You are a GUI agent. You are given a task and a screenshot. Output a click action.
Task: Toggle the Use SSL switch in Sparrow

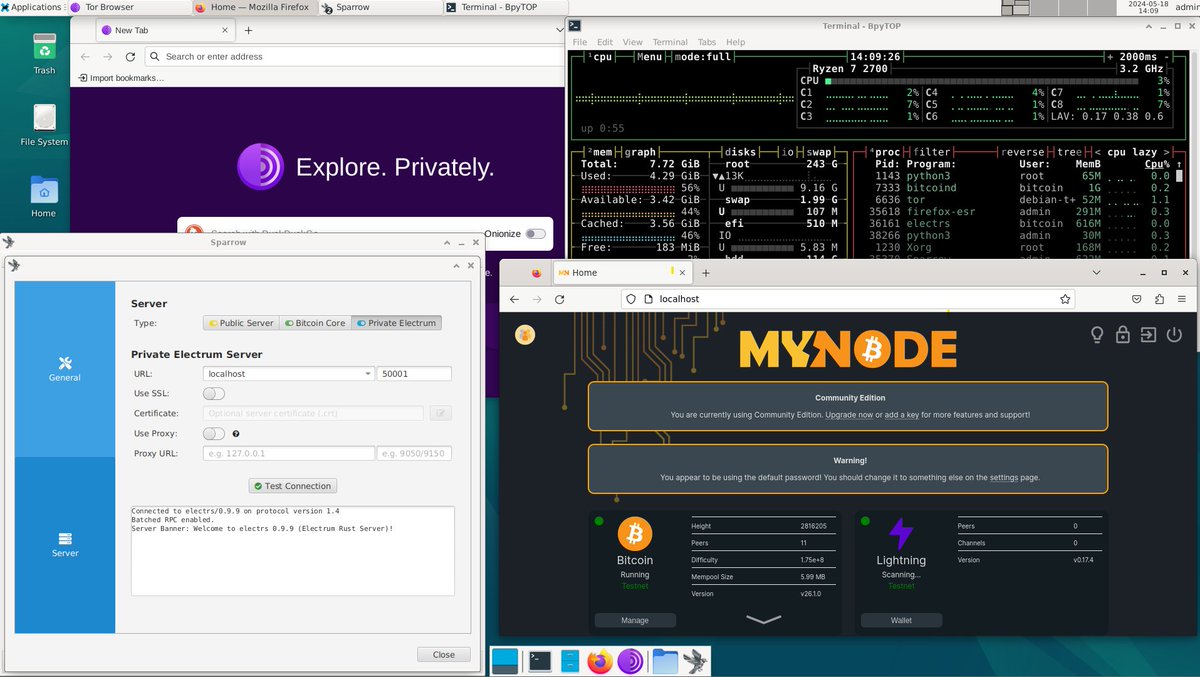pos(214,394)
